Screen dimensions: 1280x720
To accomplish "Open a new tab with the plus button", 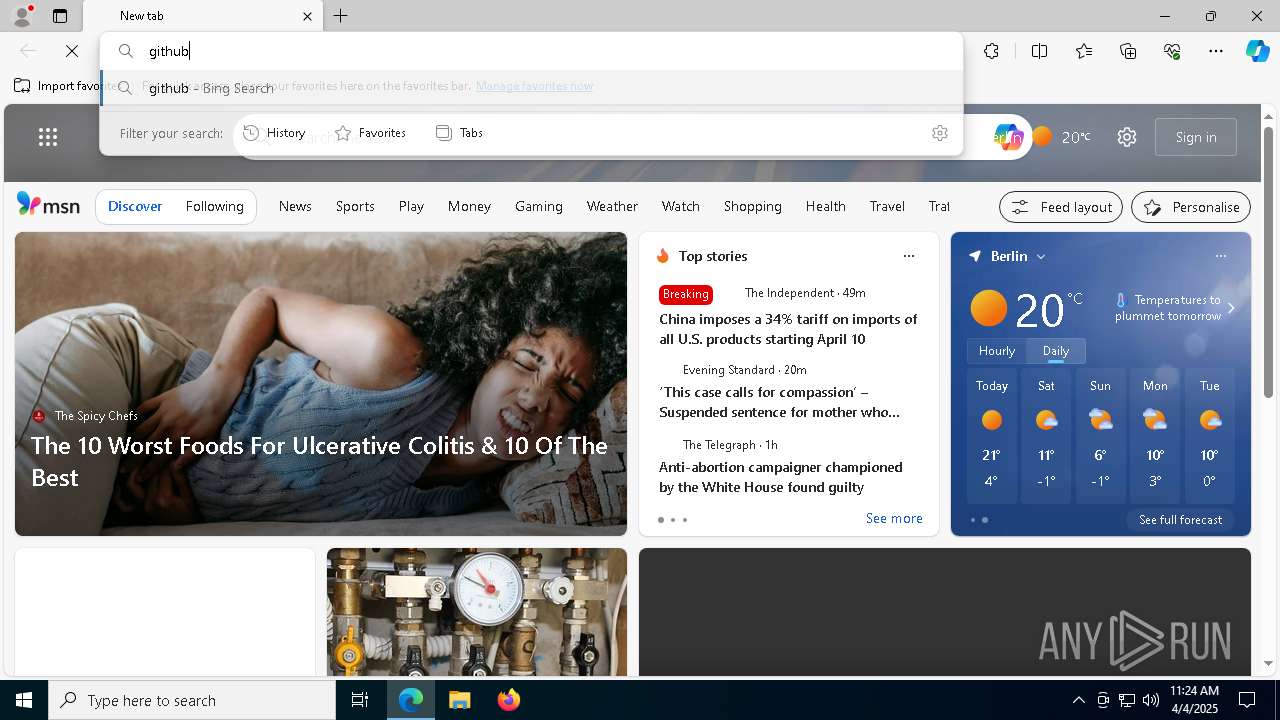I will tap(341, 16).
